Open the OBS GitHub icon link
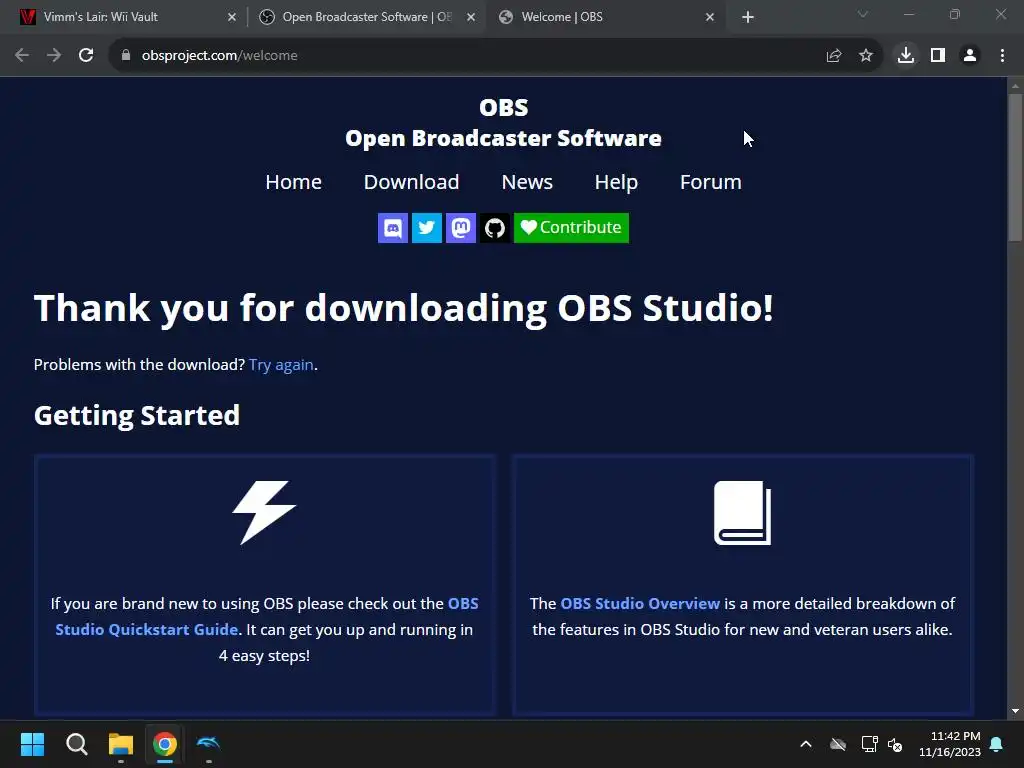Viewport: 1024px width, 768px height. tap(494, 228)
